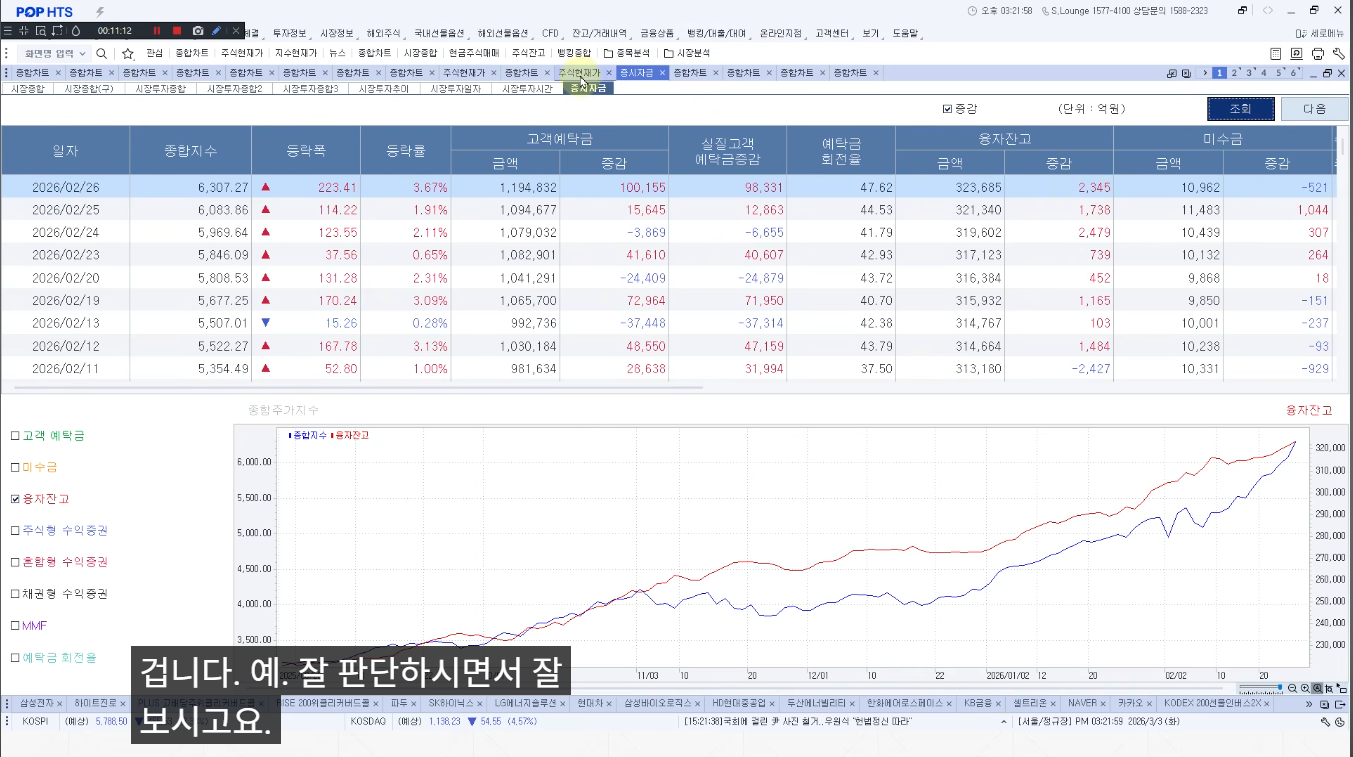Open the recorder's hamburger menu icon

pos(10,31)
